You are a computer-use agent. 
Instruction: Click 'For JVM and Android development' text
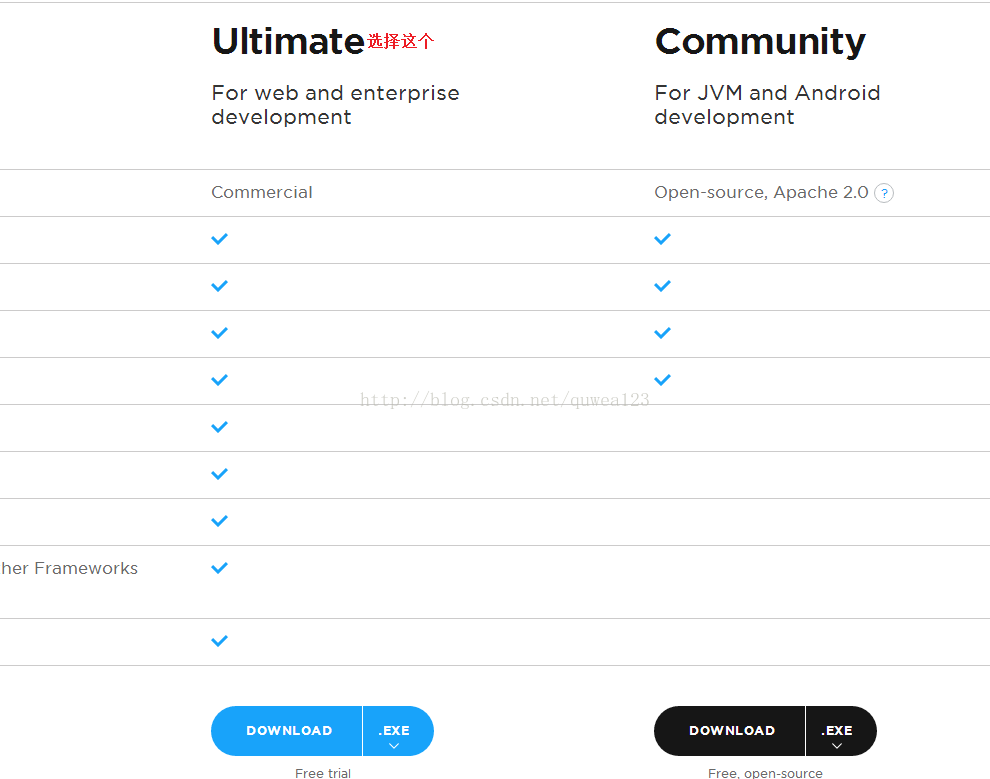767,105
